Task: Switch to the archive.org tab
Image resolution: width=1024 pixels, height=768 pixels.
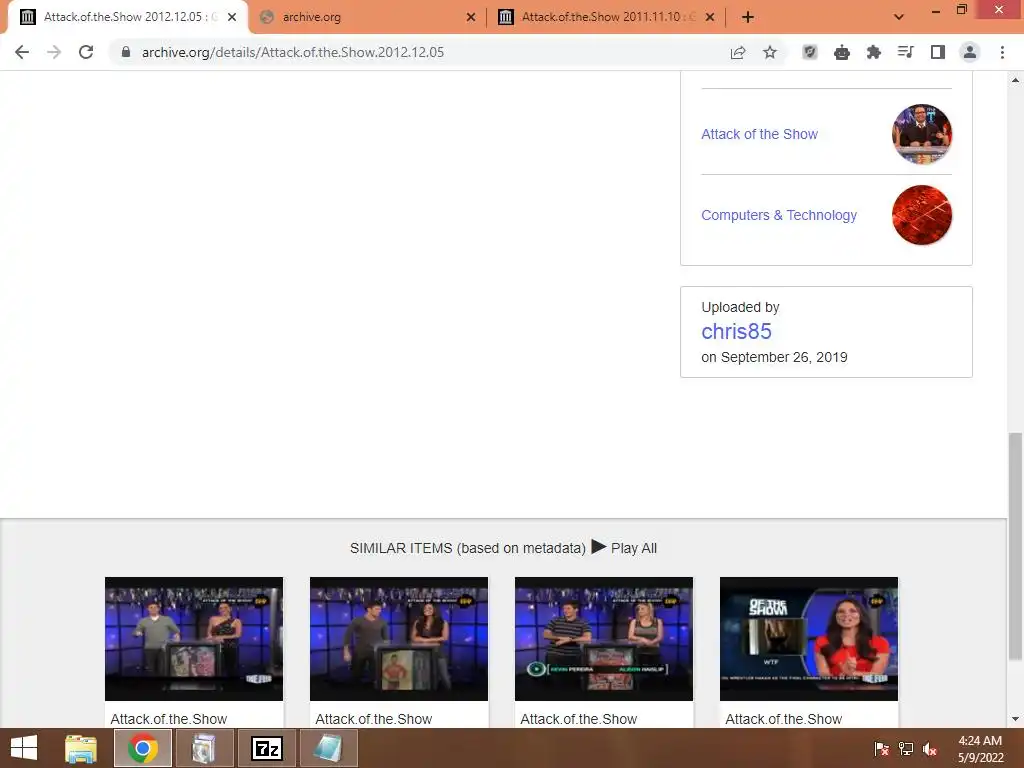Action: coord(366,17)
